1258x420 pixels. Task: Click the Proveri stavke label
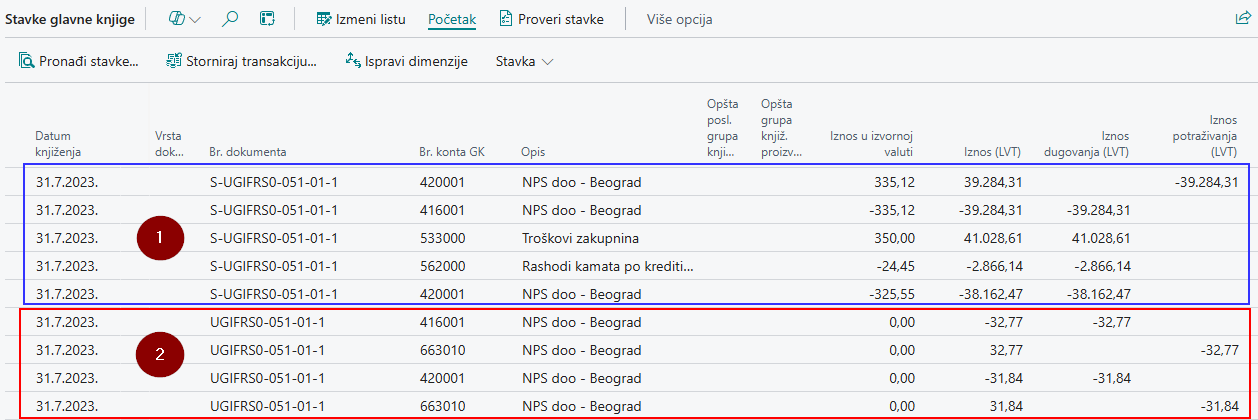pyautogui.click(x=561, y=19)
